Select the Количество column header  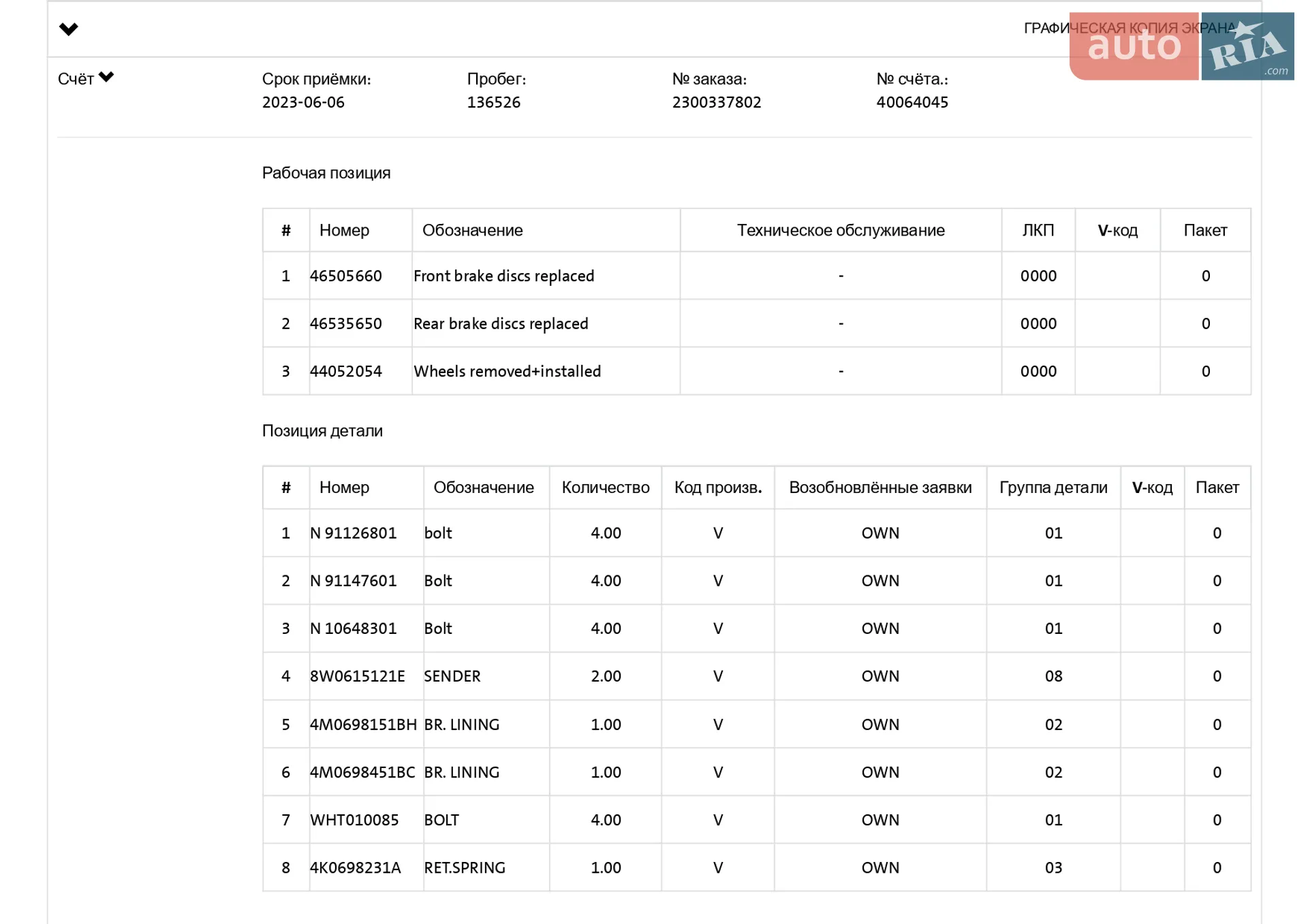[x=606, y=488]
